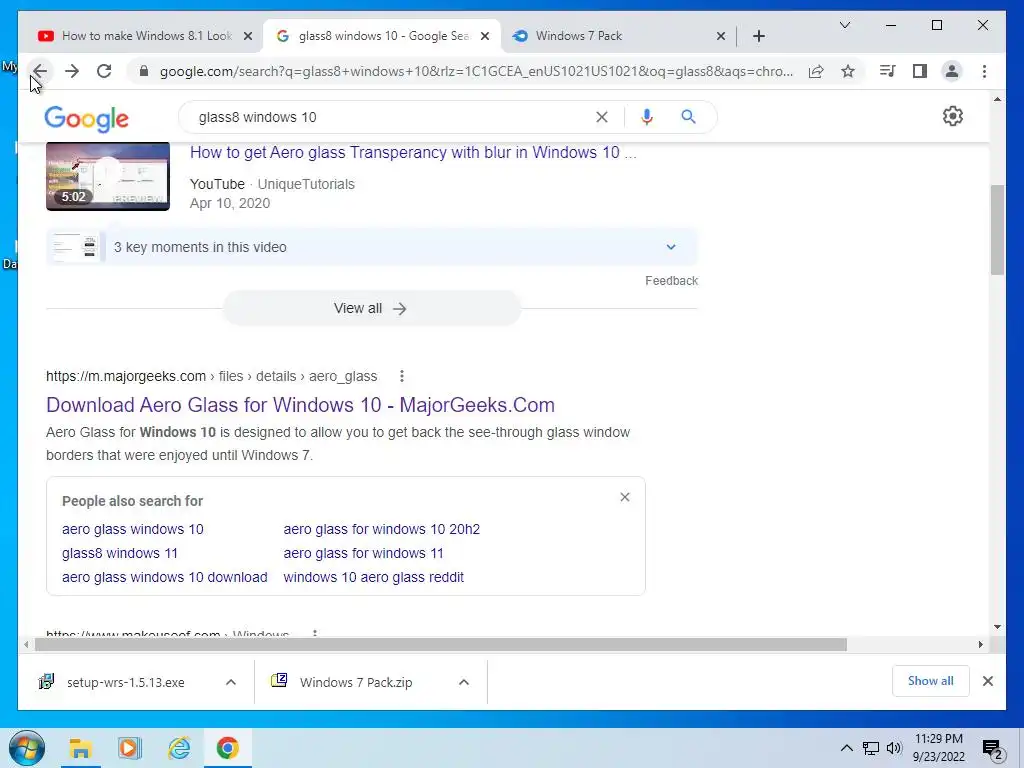Click the horizontal scrollbar thumb
The image size is (1024, 768).
click(441, 645)
